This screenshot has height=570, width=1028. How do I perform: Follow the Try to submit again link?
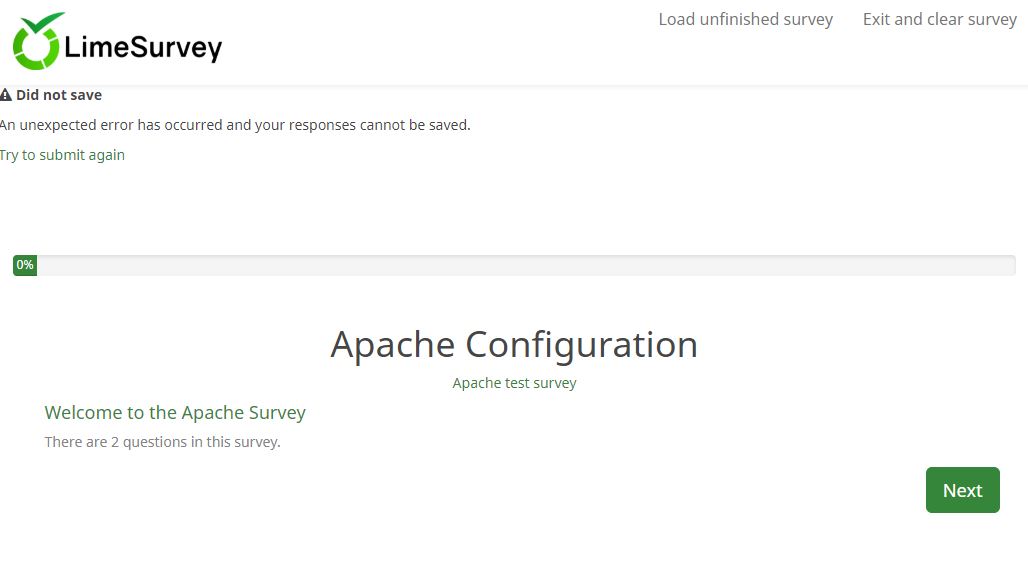(62, 155)
